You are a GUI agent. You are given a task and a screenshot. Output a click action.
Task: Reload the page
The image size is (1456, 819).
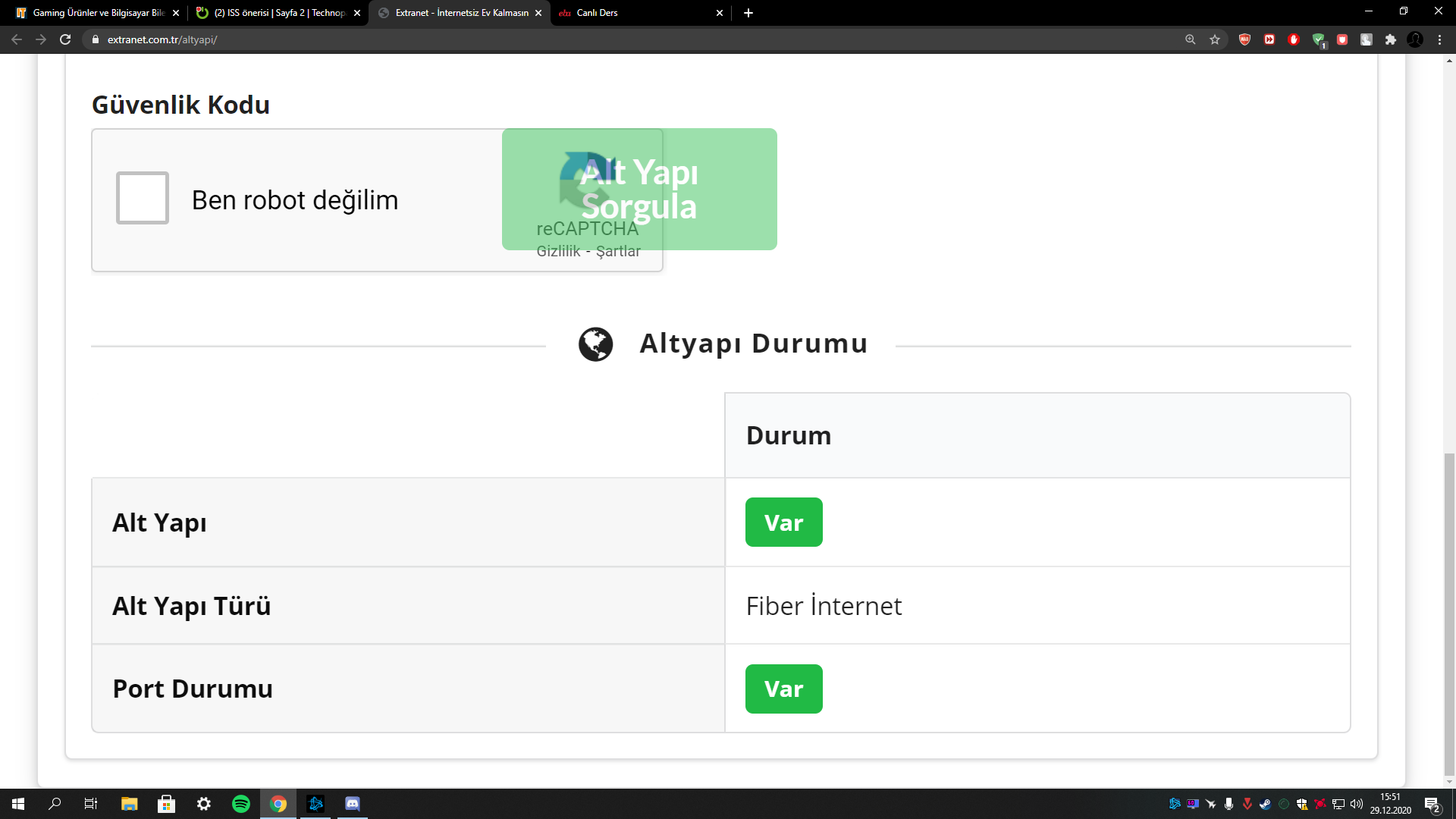tap(65, 39)
